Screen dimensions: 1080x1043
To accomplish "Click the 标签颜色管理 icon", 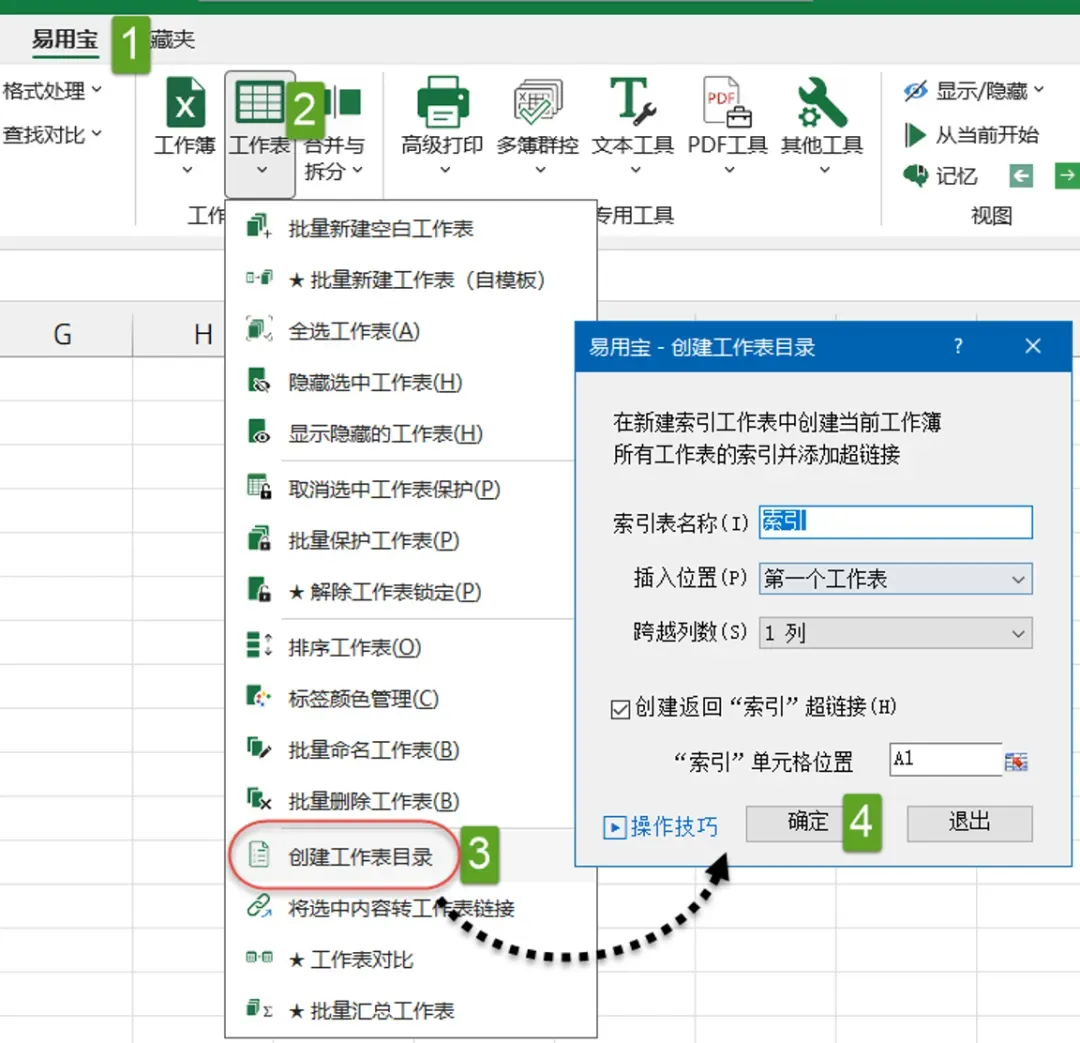I will [259, 696].
